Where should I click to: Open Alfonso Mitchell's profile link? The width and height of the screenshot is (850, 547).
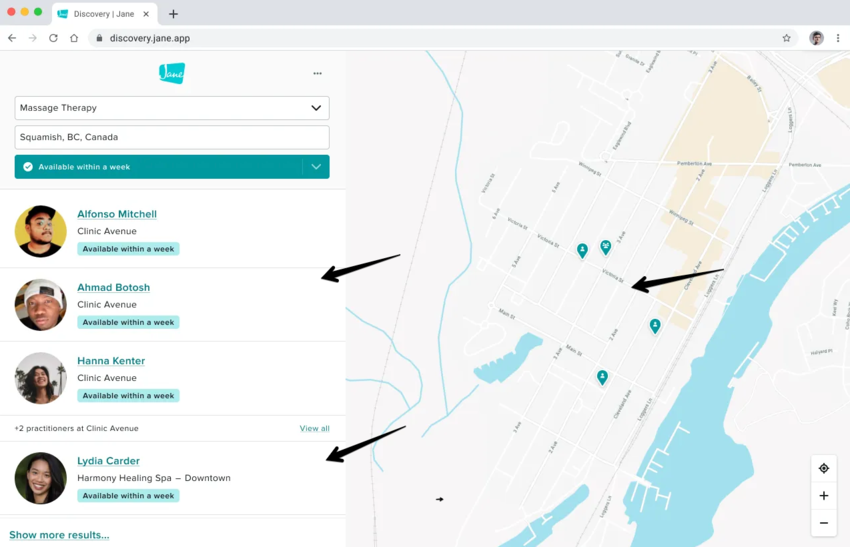117,214
